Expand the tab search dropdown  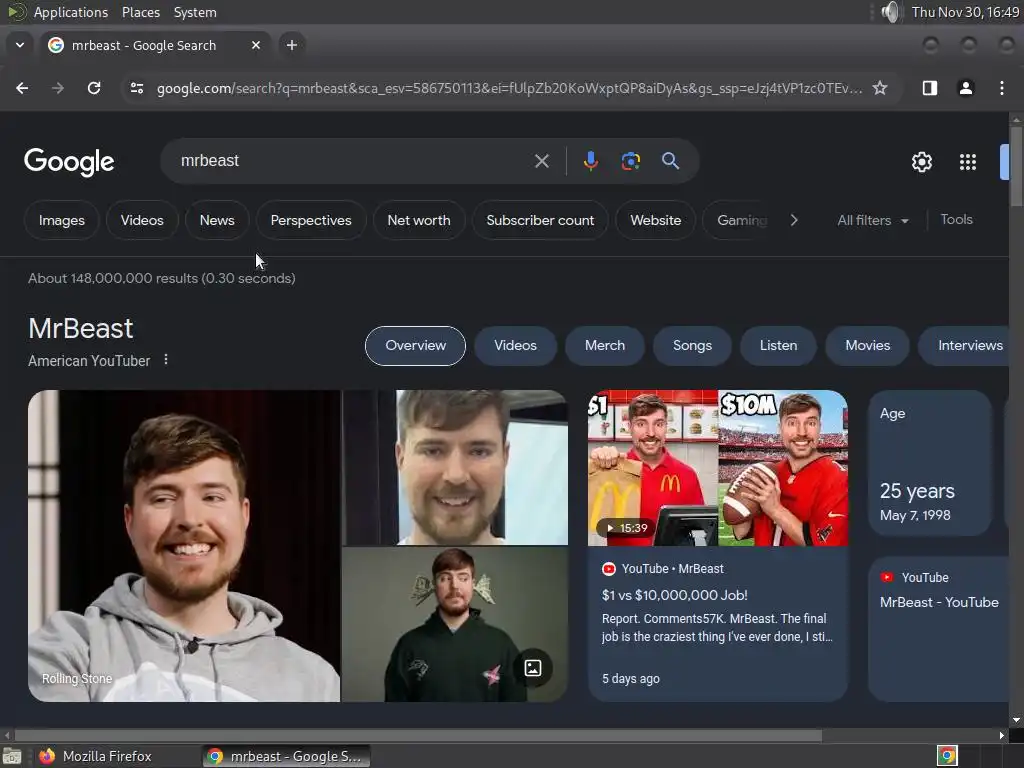(x=20, y=45)
